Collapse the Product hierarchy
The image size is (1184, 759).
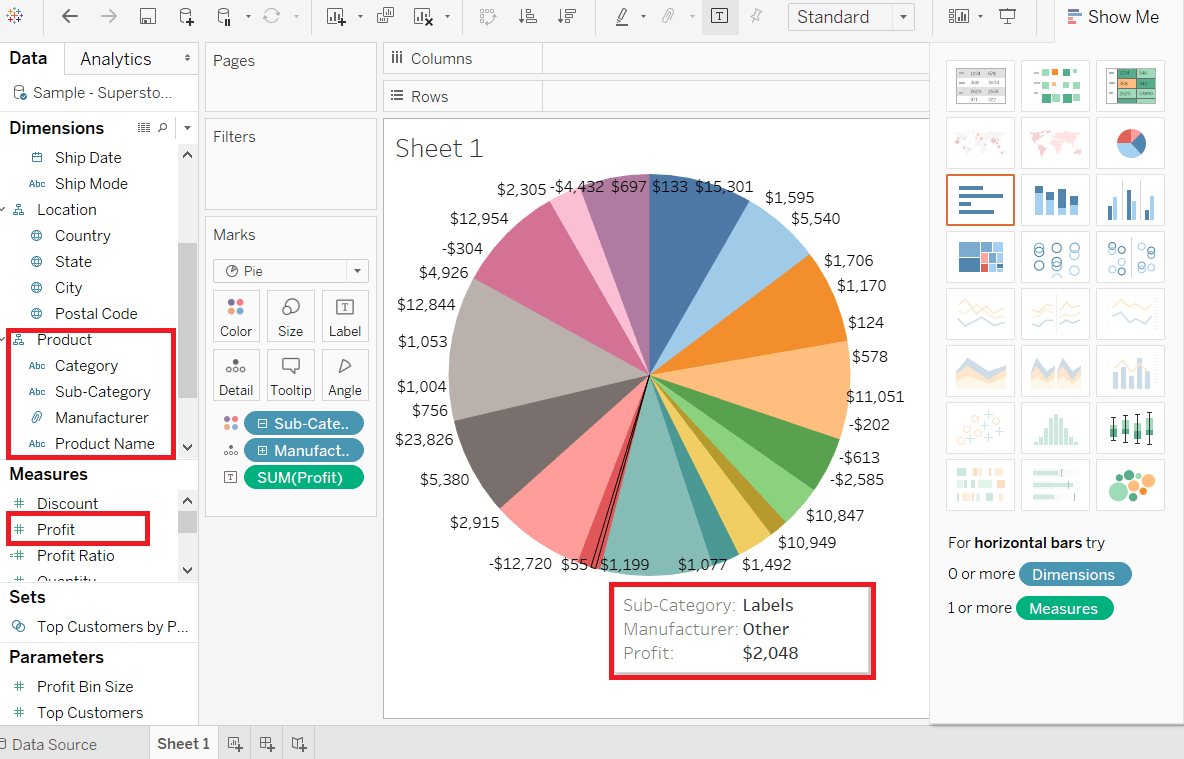3,340
